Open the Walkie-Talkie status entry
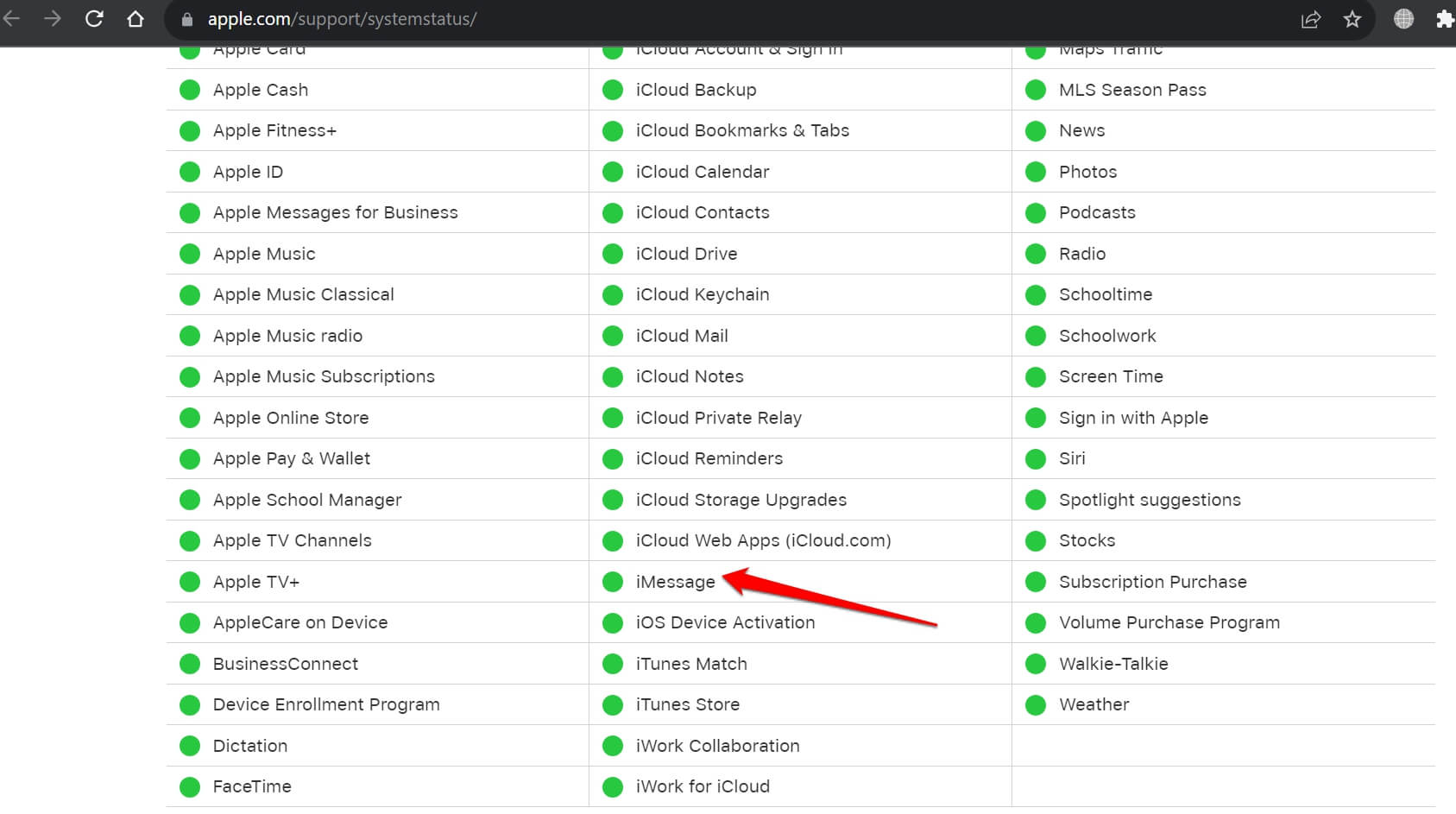The height and width of the screenshot is (814, 1456). pos(1112,664)
